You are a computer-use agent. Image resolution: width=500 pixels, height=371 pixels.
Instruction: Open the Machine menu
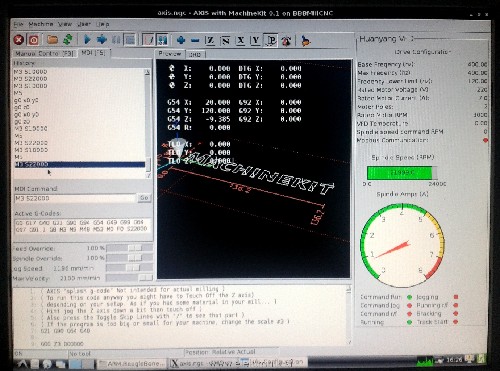(41, 24)
